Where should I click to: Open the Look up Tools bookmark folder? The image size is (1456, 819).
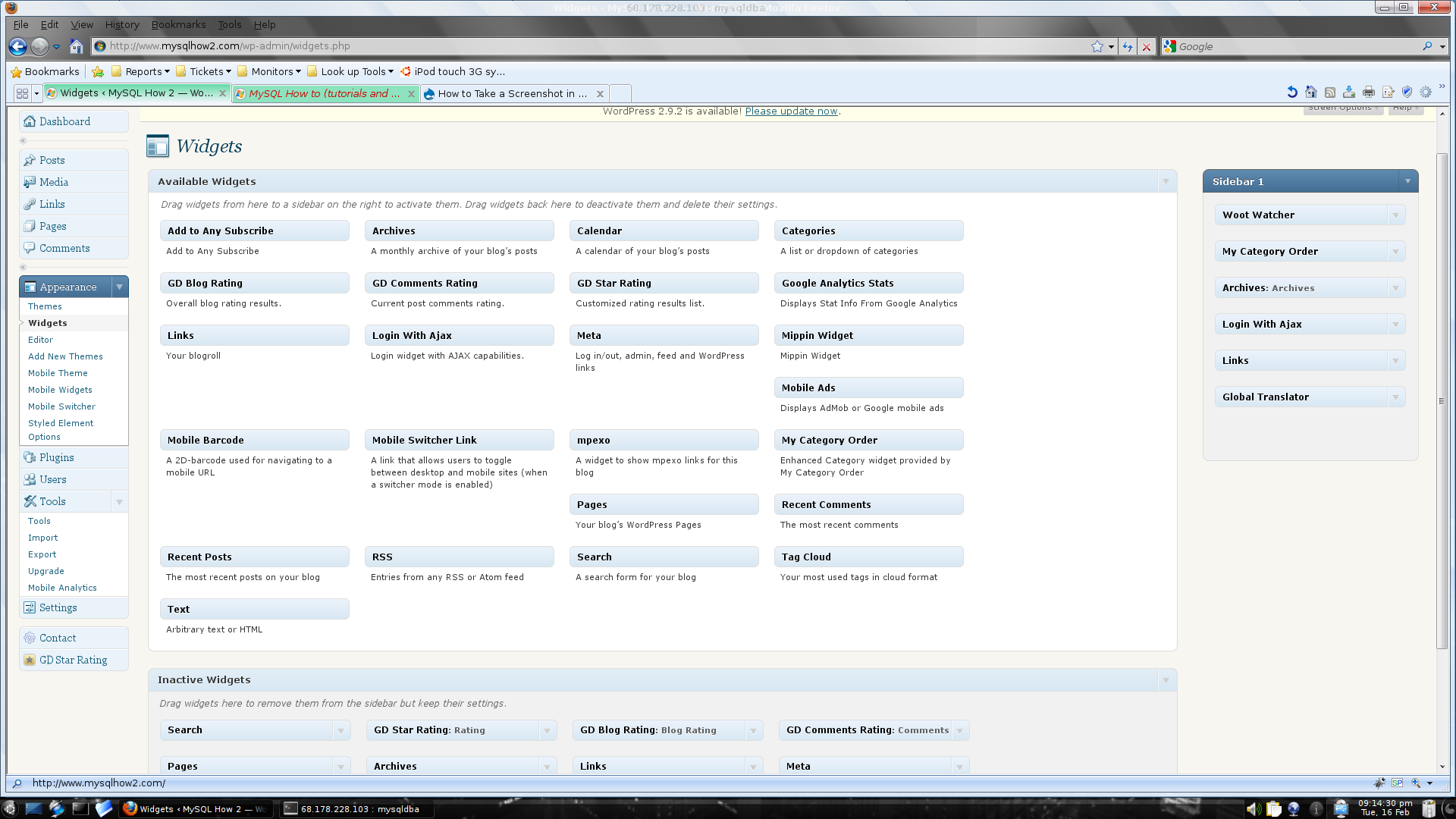(350, 71)
